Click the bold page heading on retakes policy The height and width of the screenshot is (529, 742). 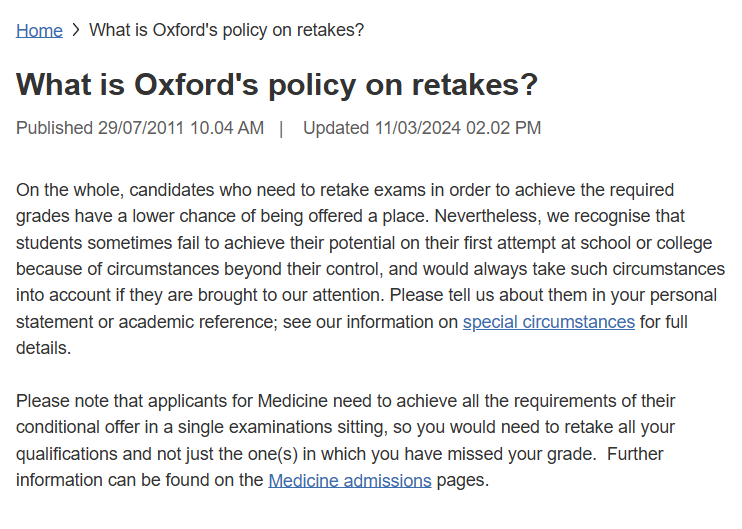[277, 85]
